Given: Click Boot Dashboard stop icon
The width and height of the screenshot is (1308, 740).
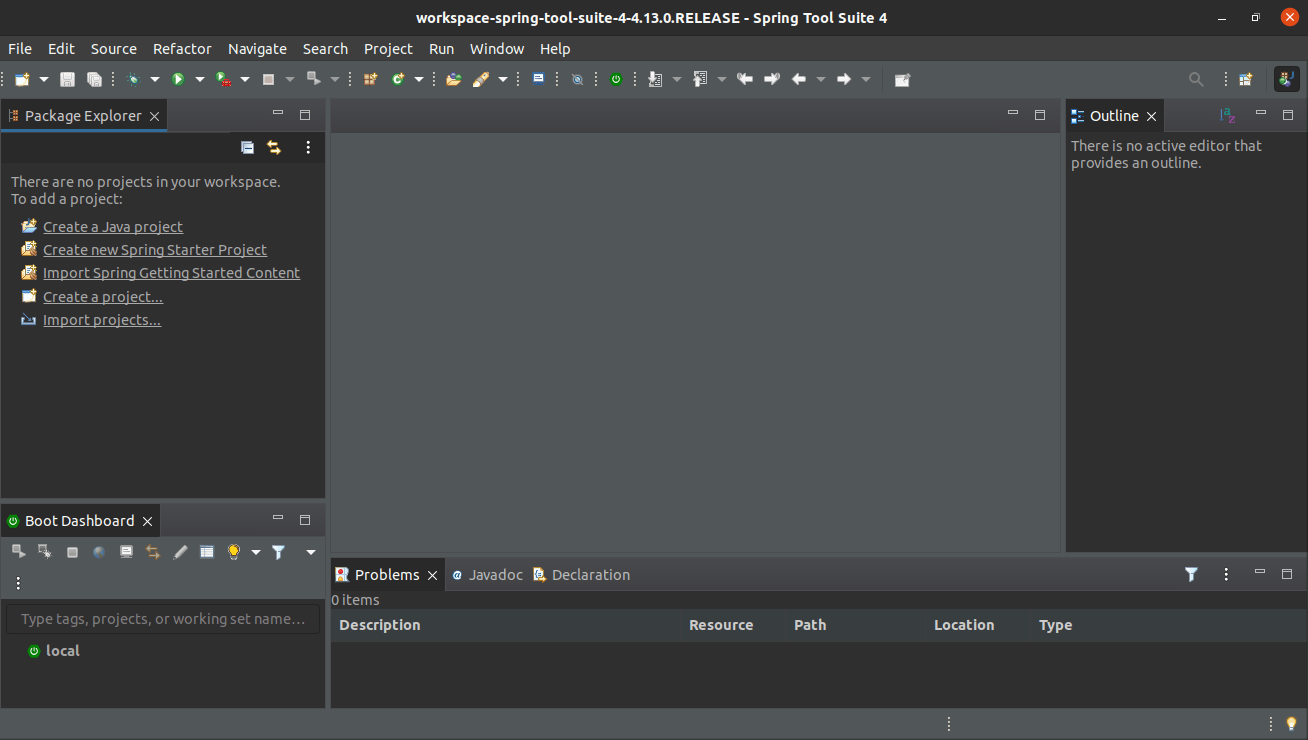Looking at the screenshot, I should (72, 552).
